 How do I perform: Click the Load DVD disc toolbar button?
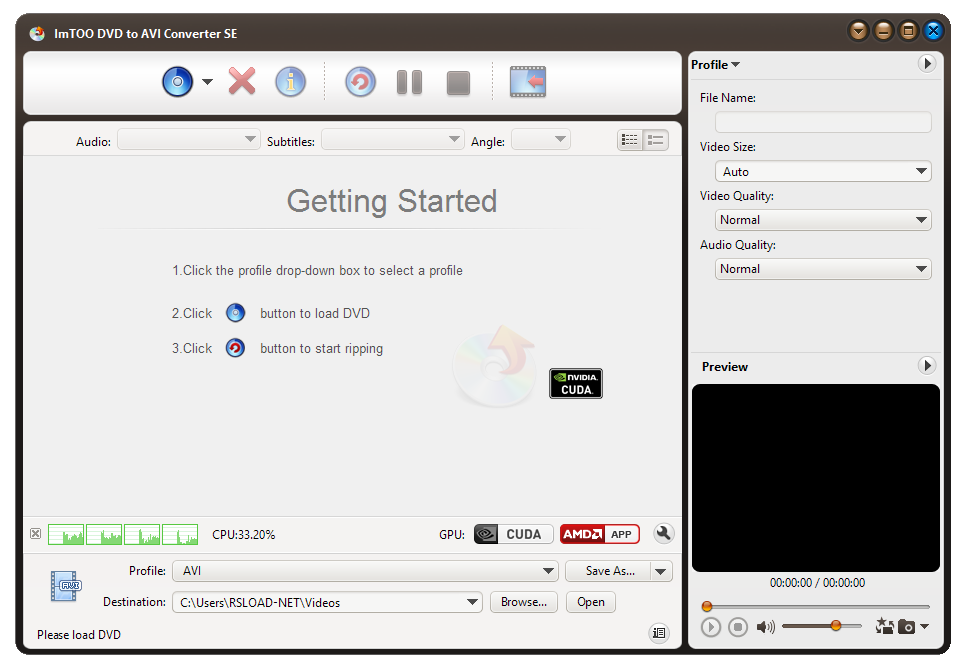tap(177, 81)
